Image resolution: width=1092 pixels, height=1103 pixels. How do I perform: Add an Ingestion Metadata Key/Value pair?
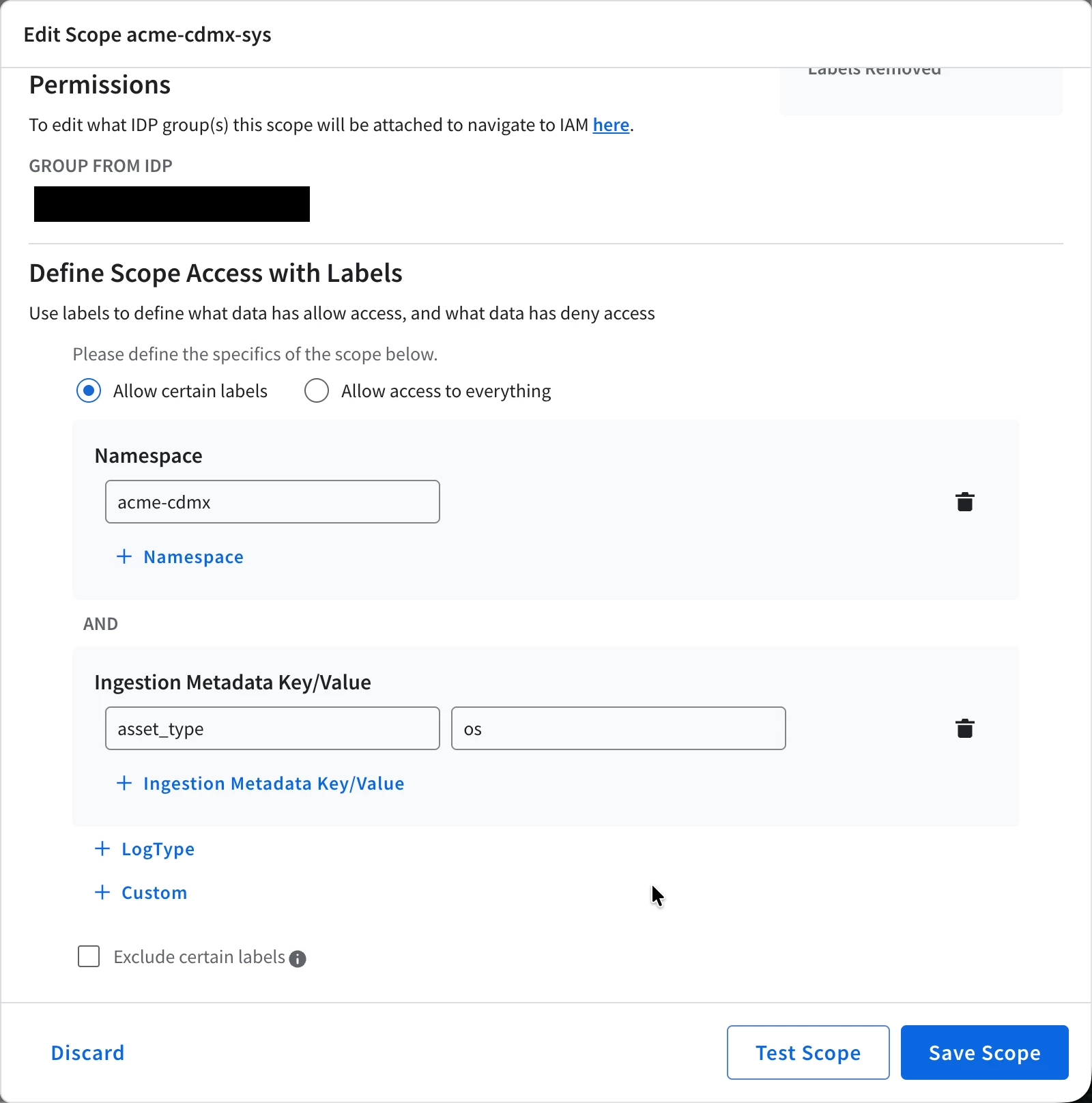pyautogui.click(x=261, y=784)
